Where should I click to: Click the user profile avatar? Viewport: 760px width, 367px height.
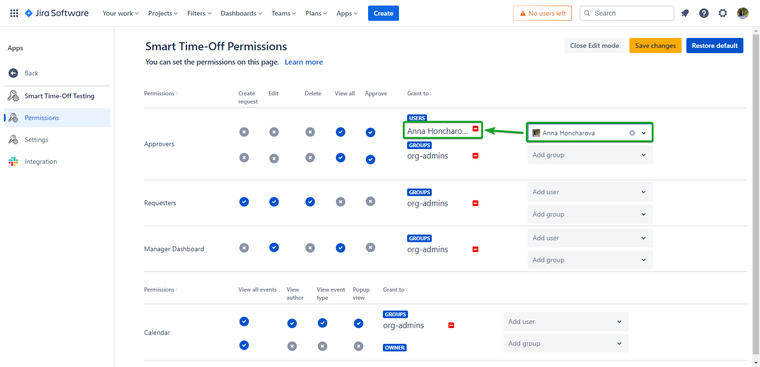point(743,13)
